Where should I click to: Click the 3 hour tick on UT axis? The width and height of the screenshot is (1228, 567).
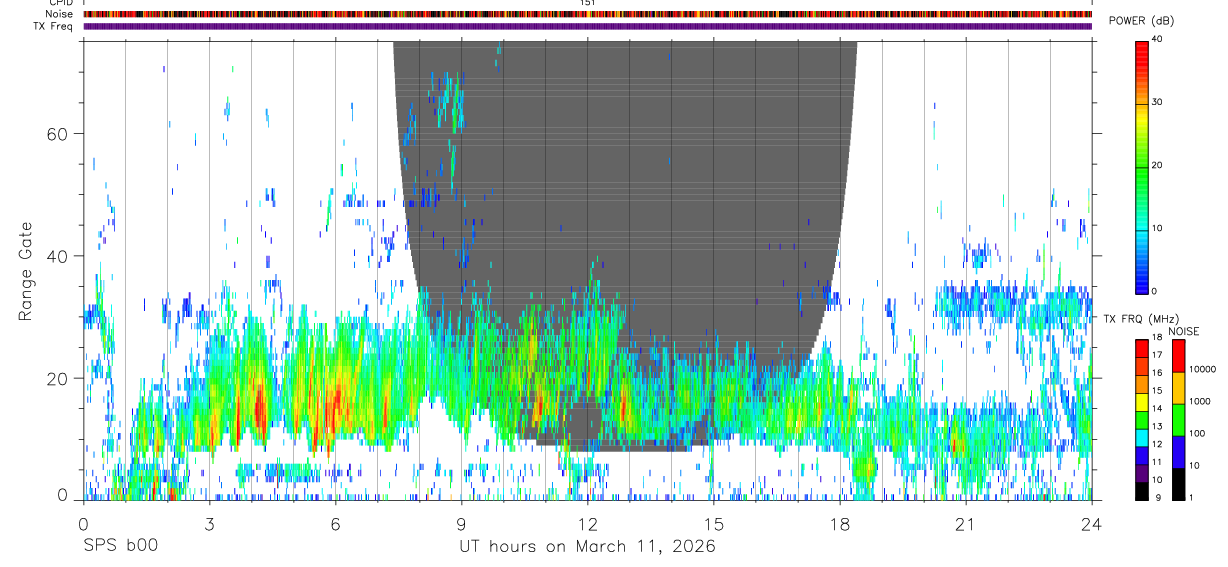coord(209,523)
